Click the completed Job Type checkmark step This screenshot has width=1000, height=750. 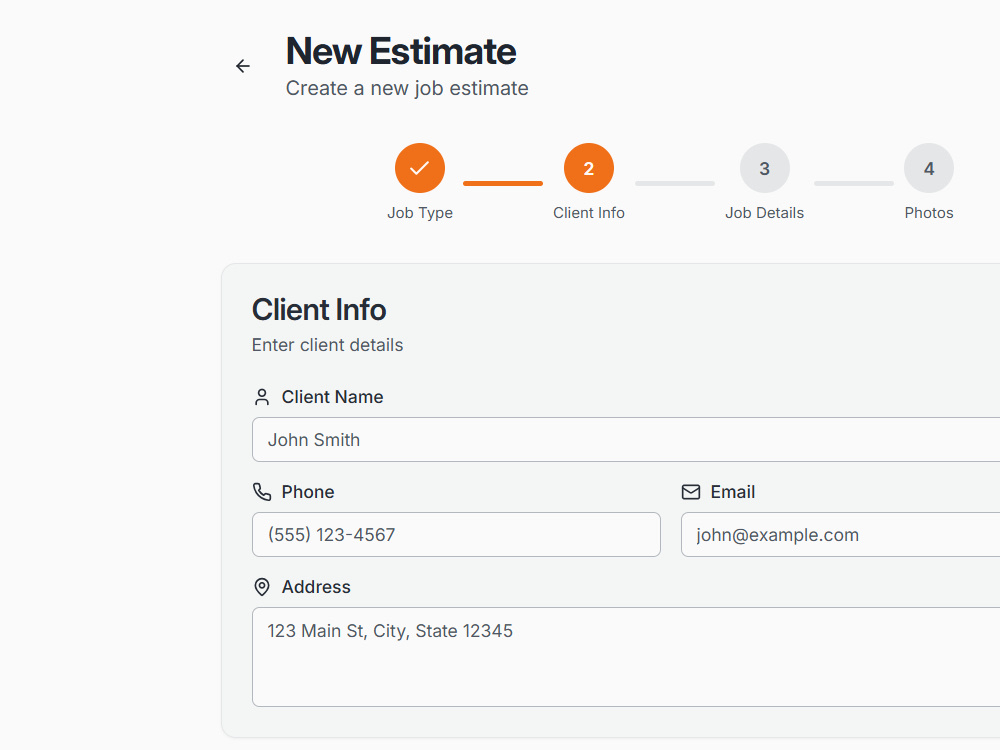tap(420, 168)
